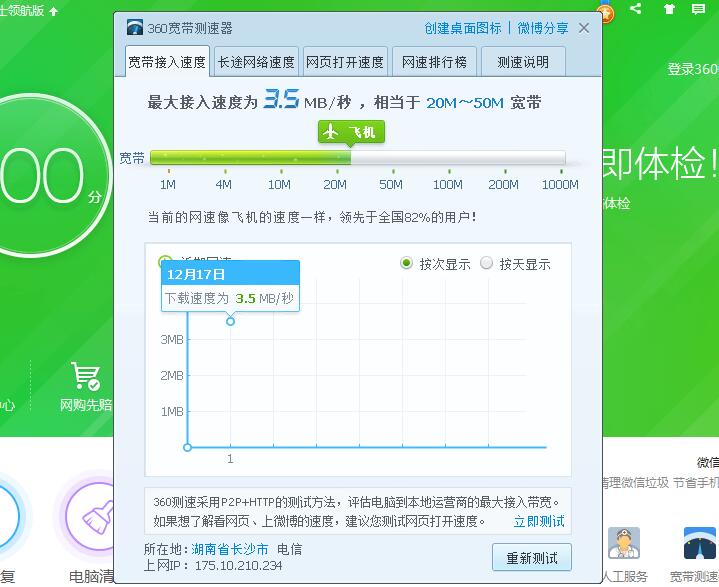
Task: Click the upgrade arrow next to 领航版
Action: click(54, 11)
